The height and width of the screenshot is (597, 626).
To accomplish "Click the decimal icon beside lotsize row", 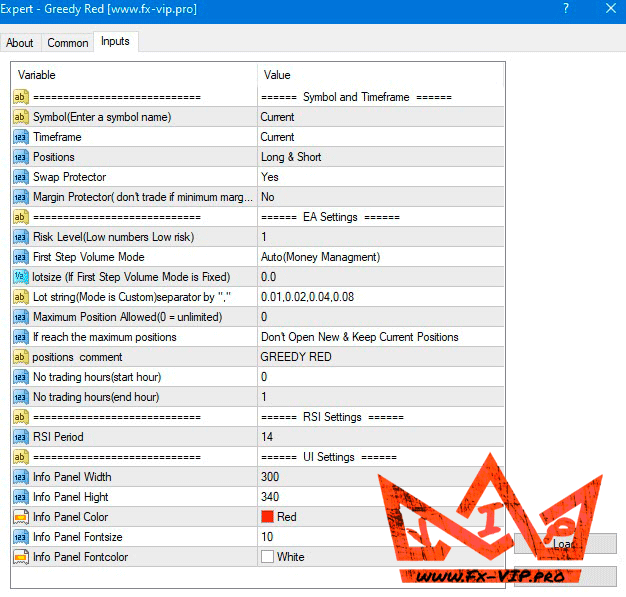I will [20, 277].
